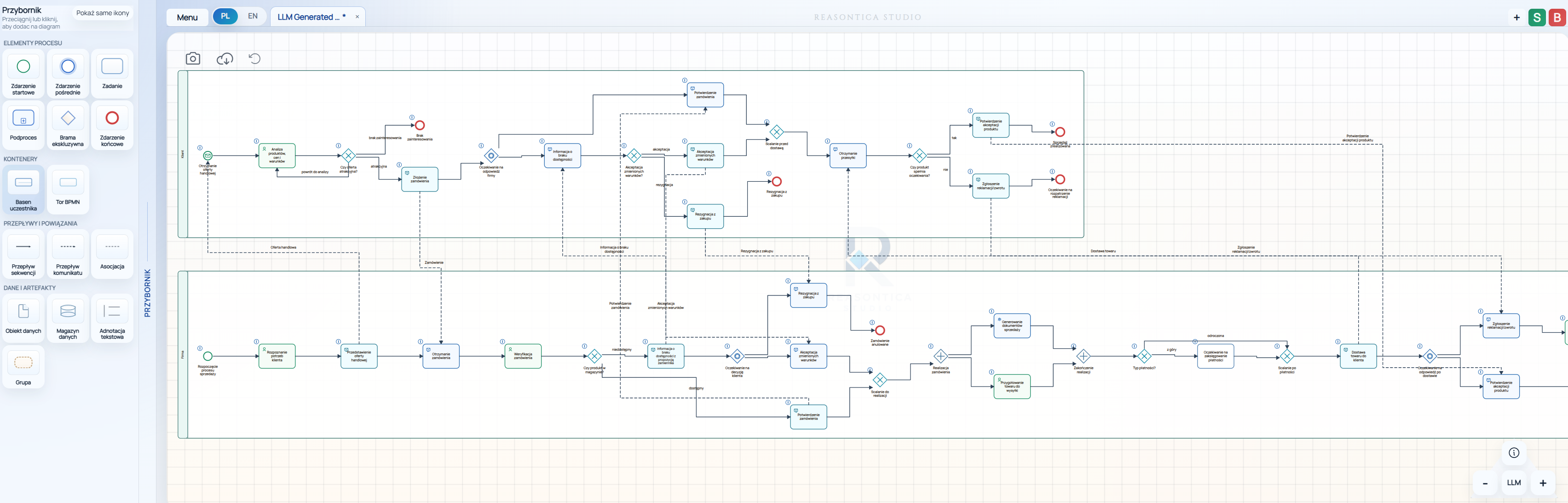Viewport: 1568px width, 503px height.
Task: Click the undo arrow icon
Action: pos(254,58)
